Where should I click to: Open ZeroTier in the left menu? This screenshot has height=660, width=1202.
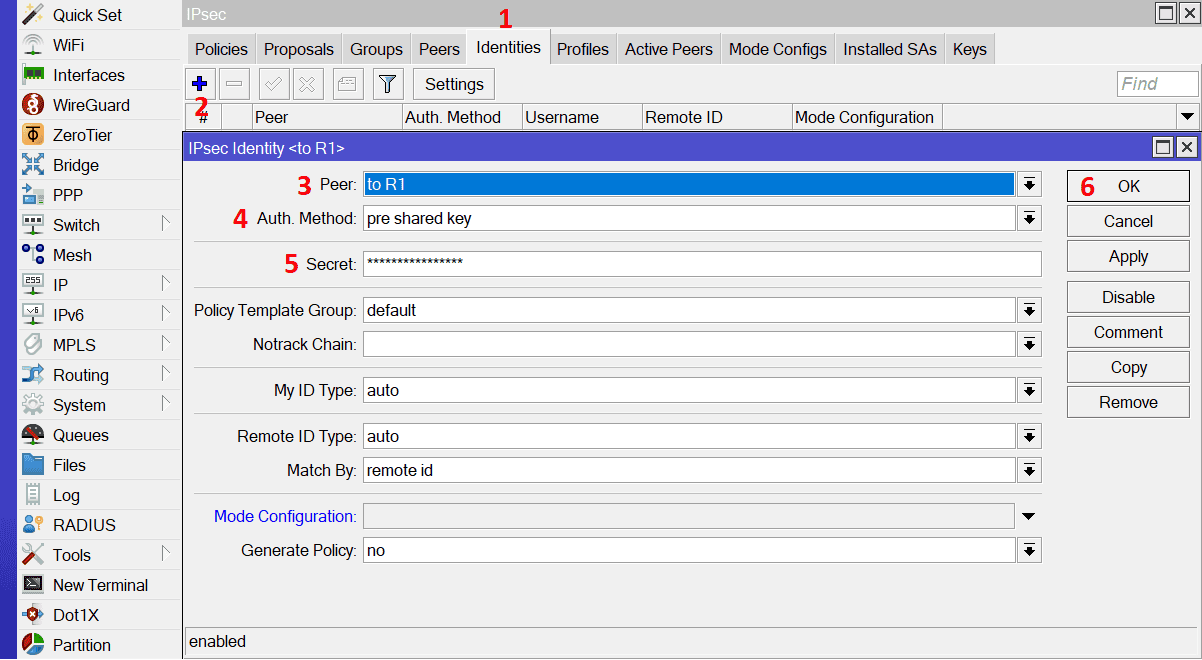coord(82,135)
